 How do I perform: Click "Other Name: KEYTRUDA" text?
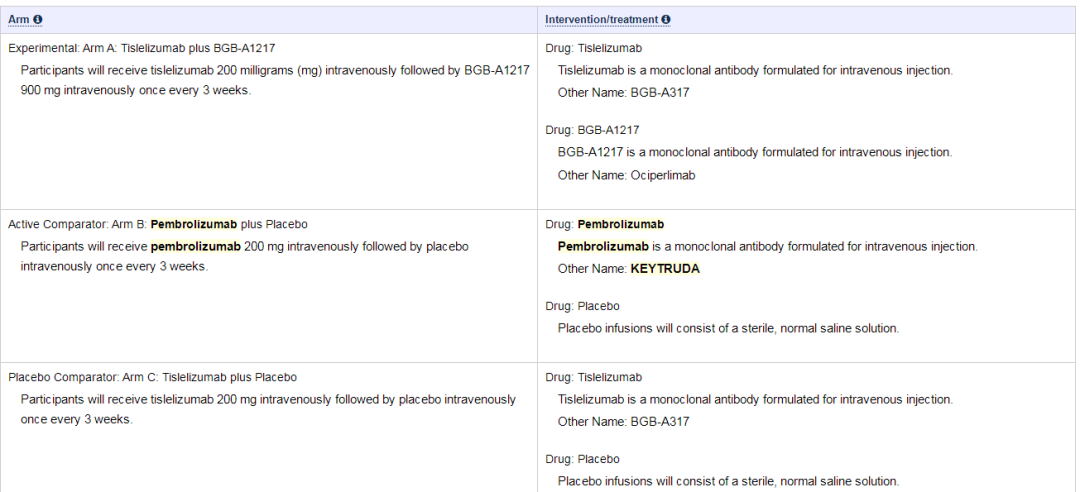[629, 269]
